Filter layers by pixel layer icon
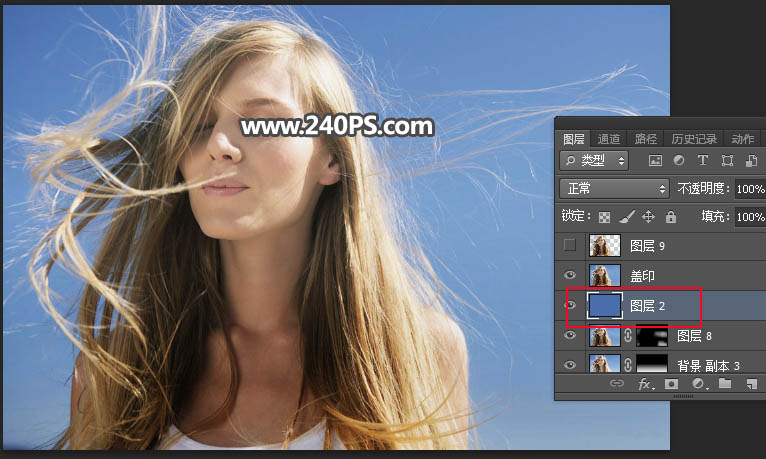This screenshot has width=766, height=459. click(655, 160)
